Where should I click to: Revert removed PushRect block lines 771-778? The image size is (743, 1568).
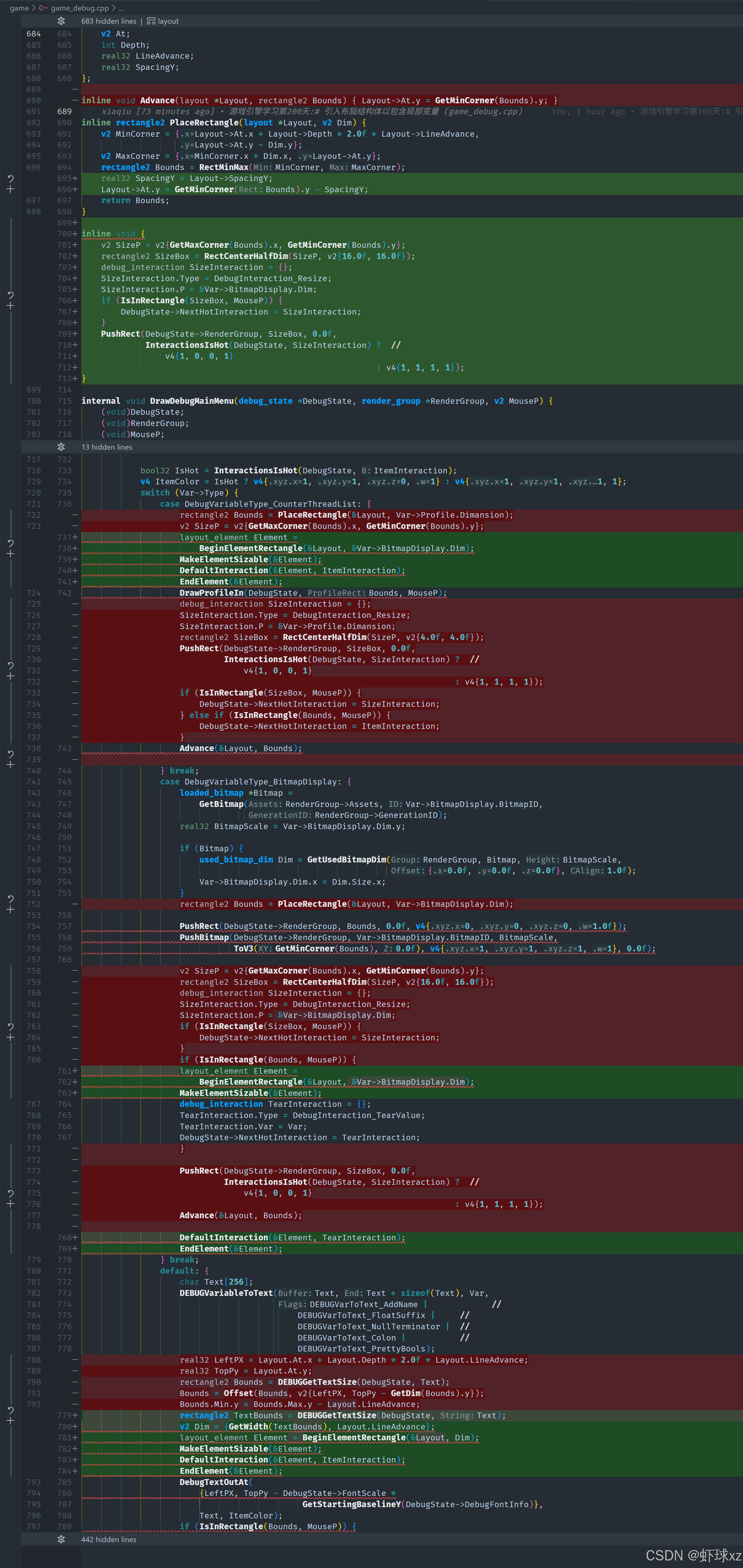pyautogui.click(x=10, y=1193)
